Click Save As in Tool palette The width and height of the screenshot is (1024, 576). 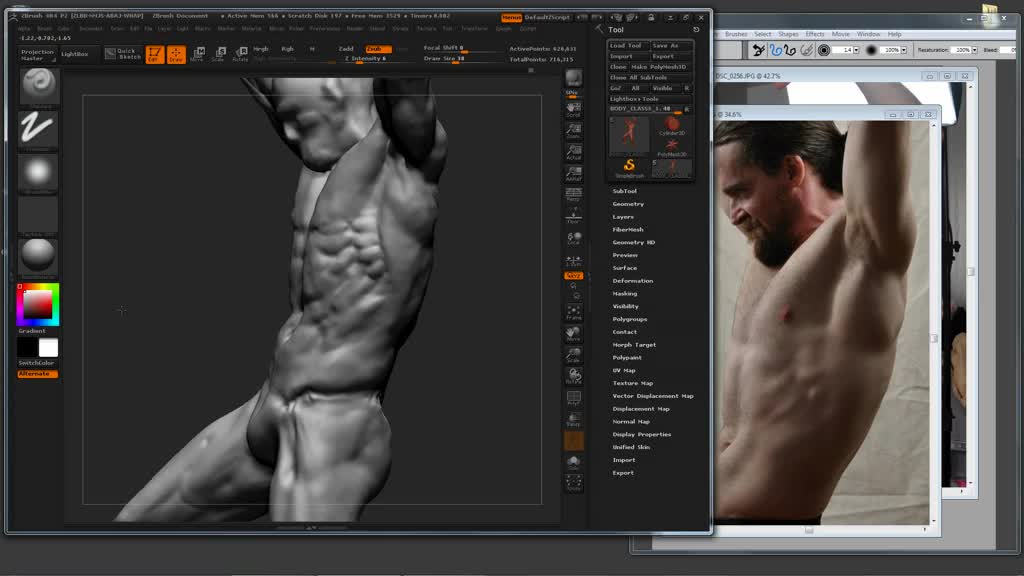(x=671, y=46)
